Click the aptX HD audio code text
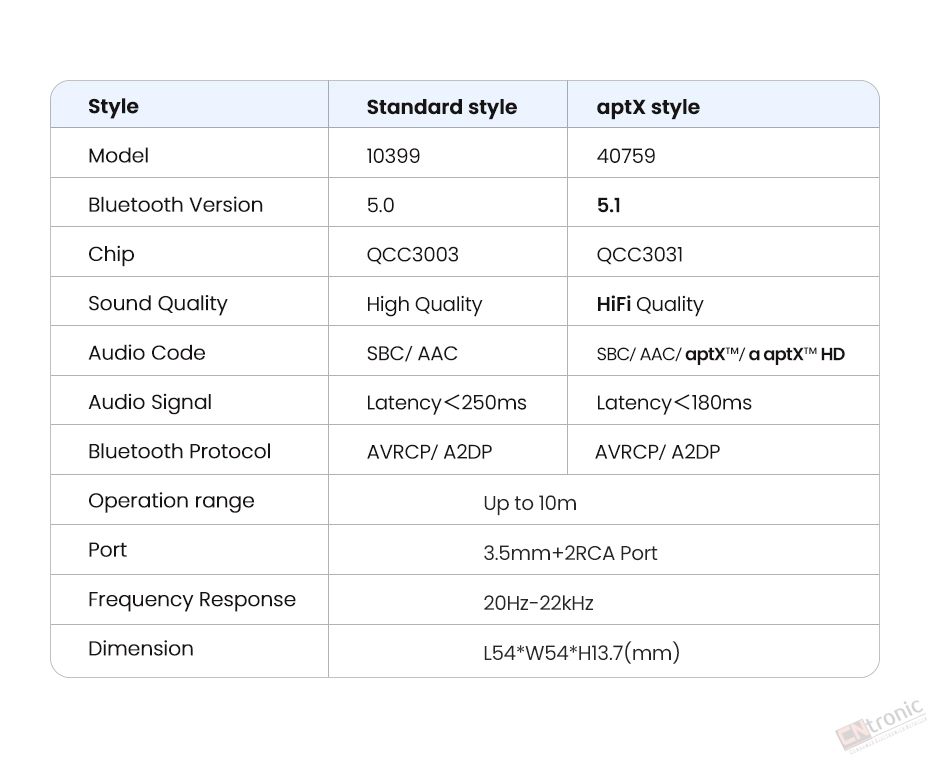930x758 pixels. point(796,354)
